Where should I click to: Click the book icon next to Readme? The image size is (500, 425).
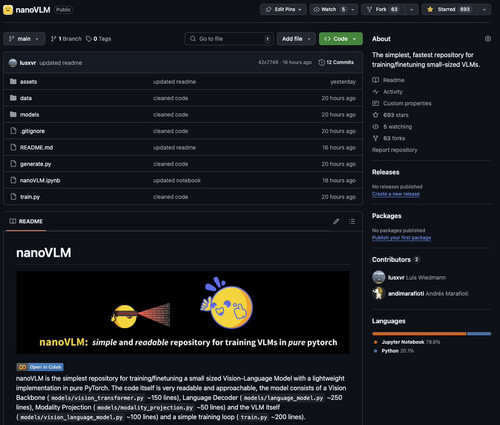[375, 80]
